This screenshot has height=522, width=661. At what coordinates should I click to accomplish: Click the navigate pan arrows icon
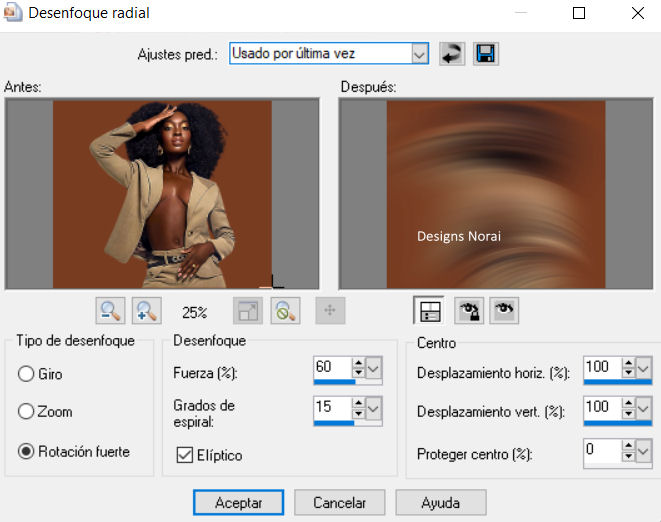(330, 311)
